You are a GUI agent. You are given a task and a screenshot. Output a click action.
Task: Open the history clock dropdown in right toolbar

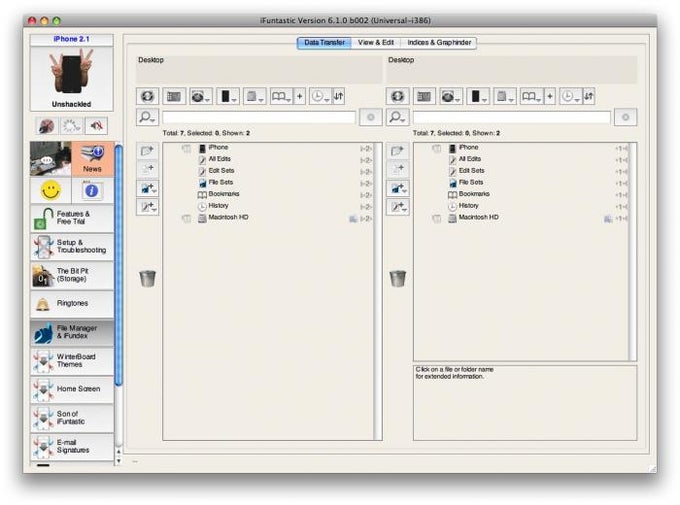571,96
